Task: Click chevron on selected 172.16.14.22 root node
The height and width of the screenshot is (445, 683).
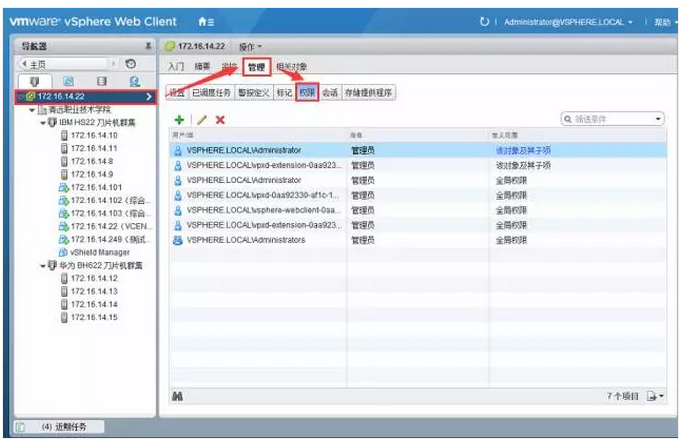Action: pyautogui.click(x=149, y=96)
